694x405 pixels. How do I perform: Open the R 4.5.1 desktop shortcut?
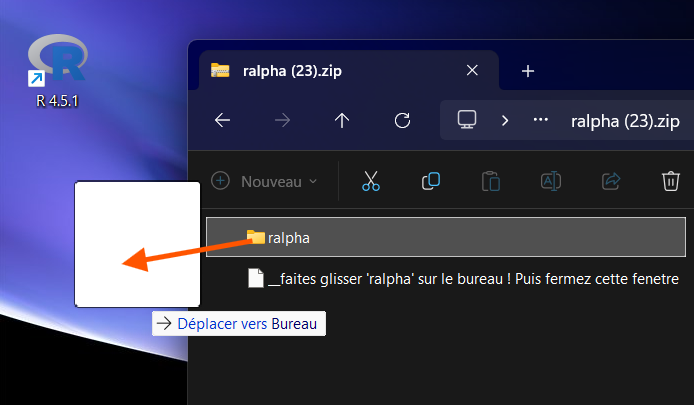point(58,71)
